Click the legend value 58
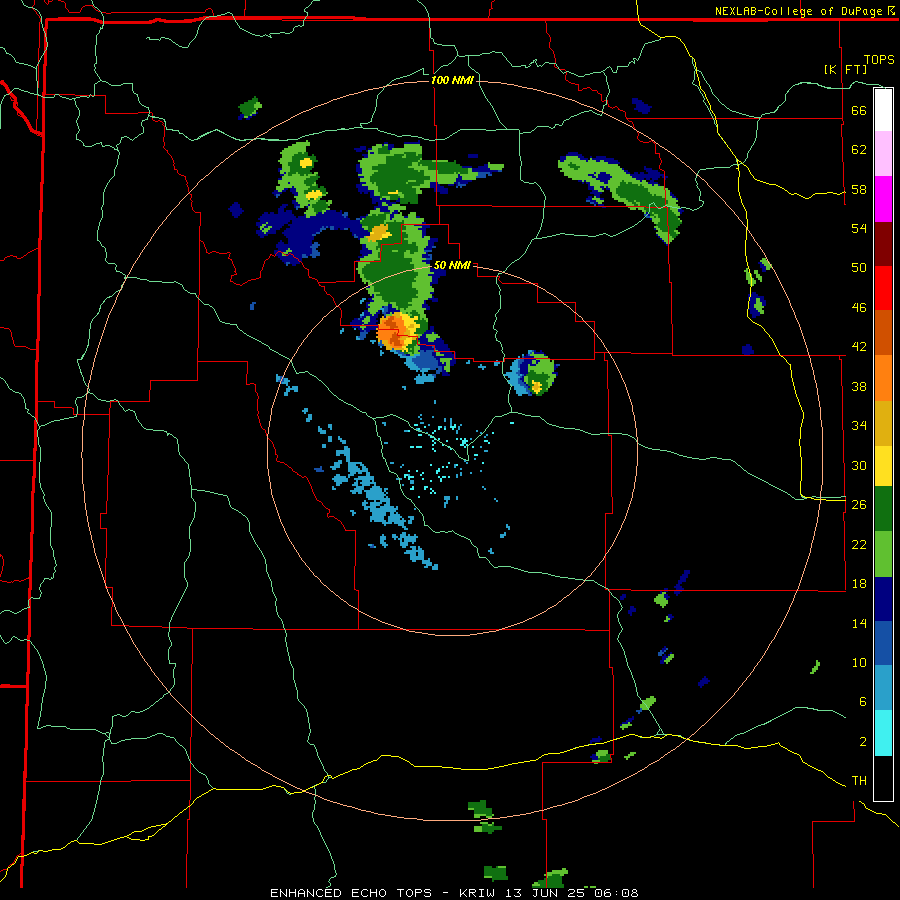This screenshot has height=900, width=900. pos(859,189)
